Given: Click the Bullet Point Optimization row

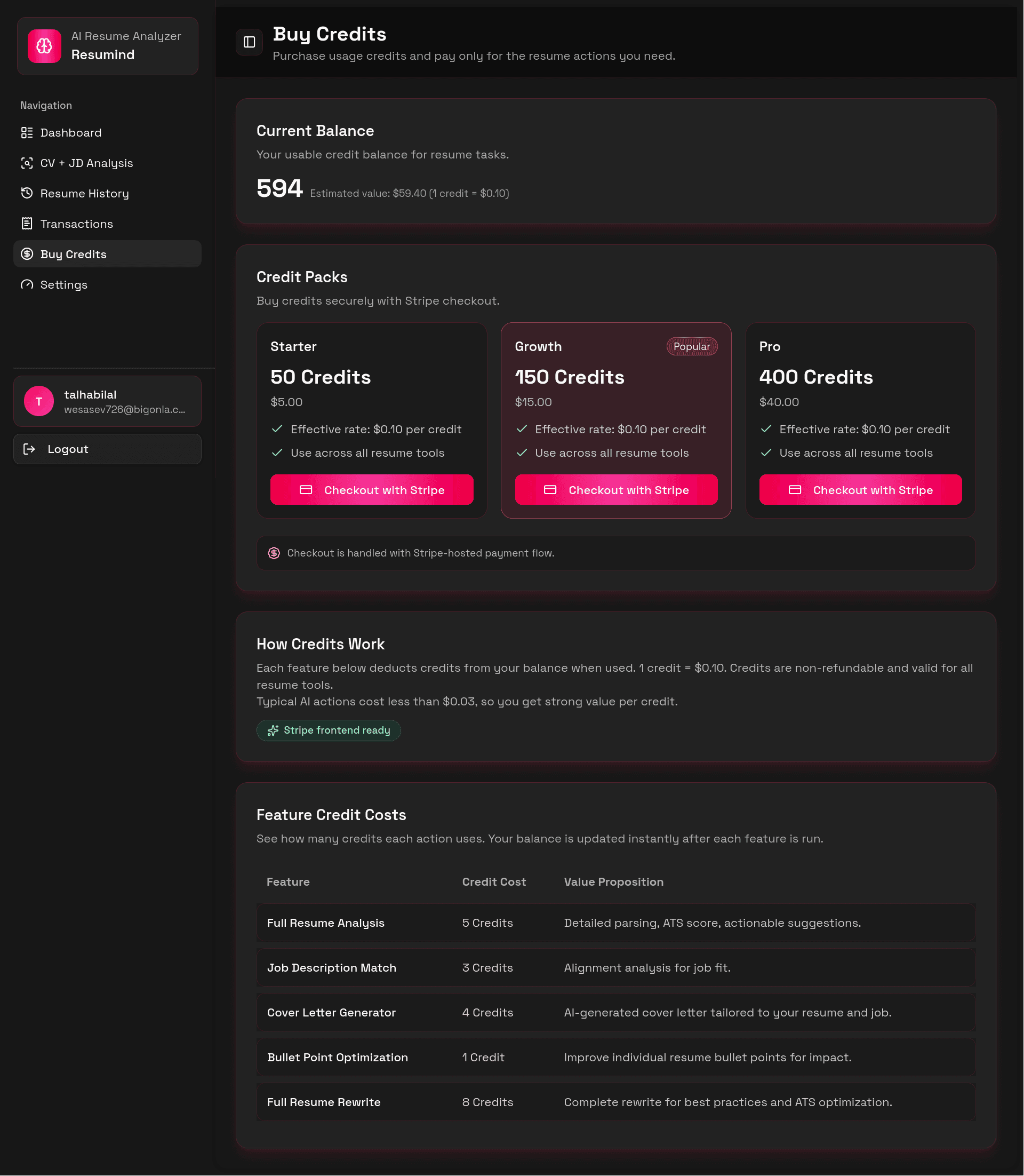Looking at the screenshot, I should 616,1058.
